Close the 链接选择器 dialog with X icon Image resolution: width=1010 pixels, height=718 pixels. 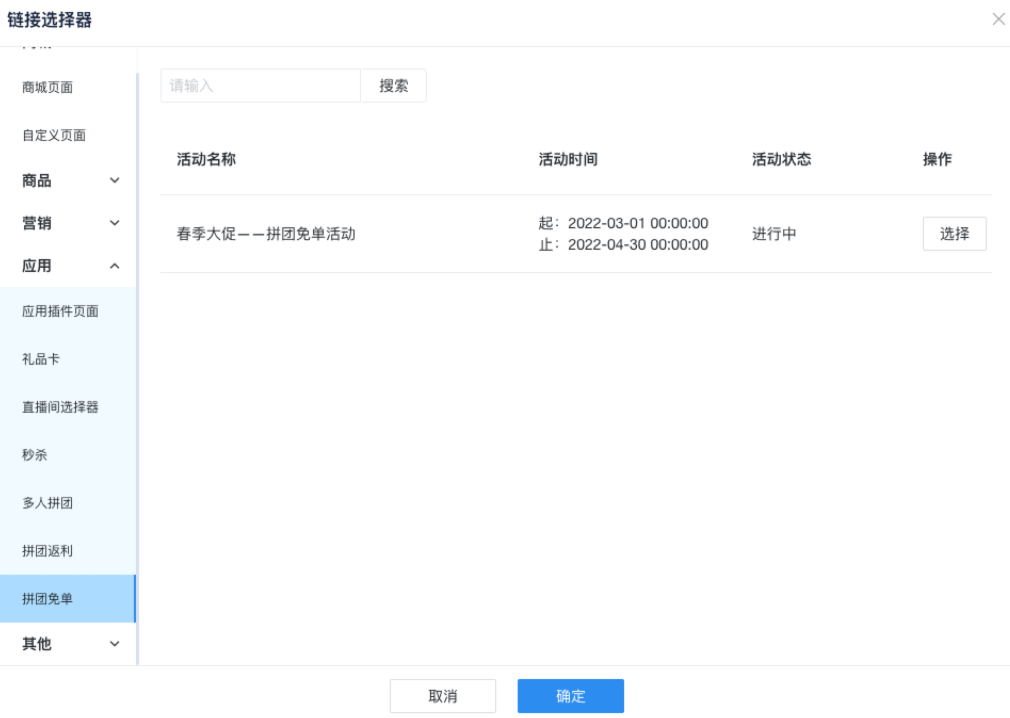[997, 19]
